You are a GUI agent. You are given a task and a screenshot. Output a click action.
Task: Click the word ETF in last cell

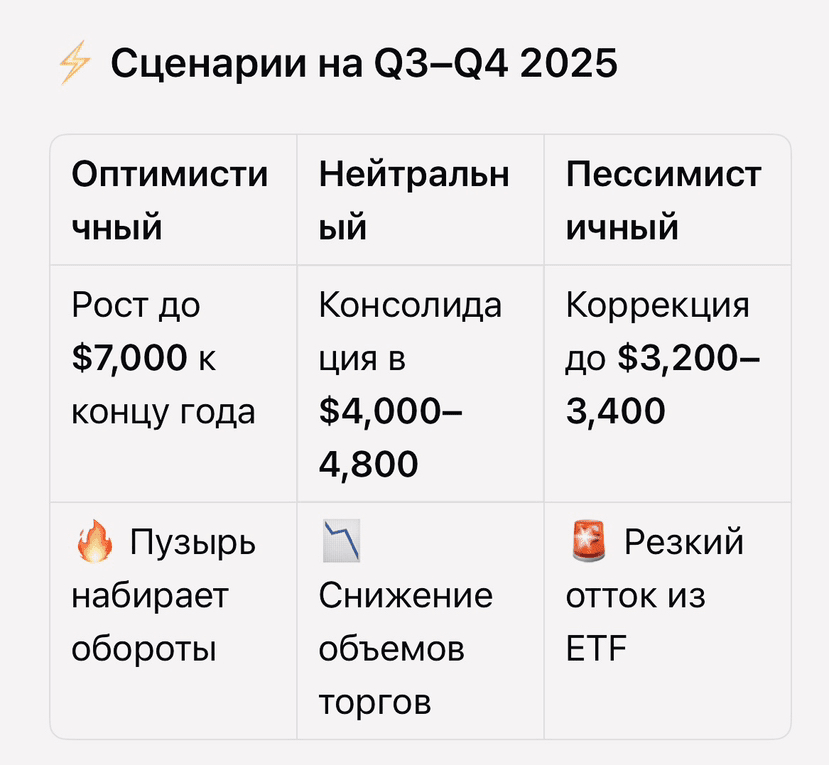(x=596, y=649)
